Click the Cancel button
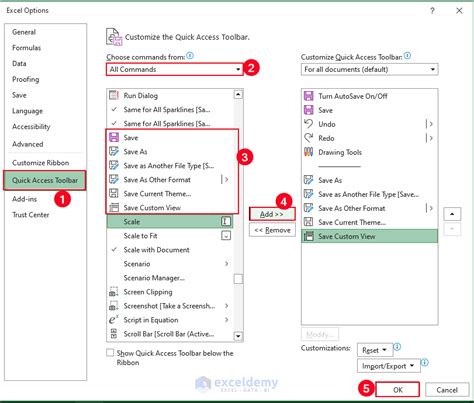The image size is (474, 403). pos(447,390)
